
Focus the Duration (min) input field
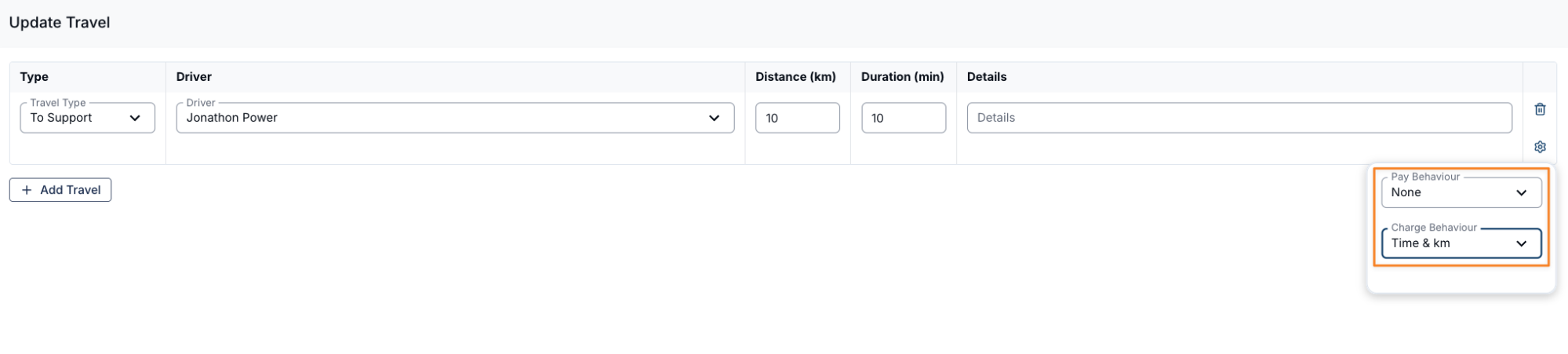[x=903, y=118]
